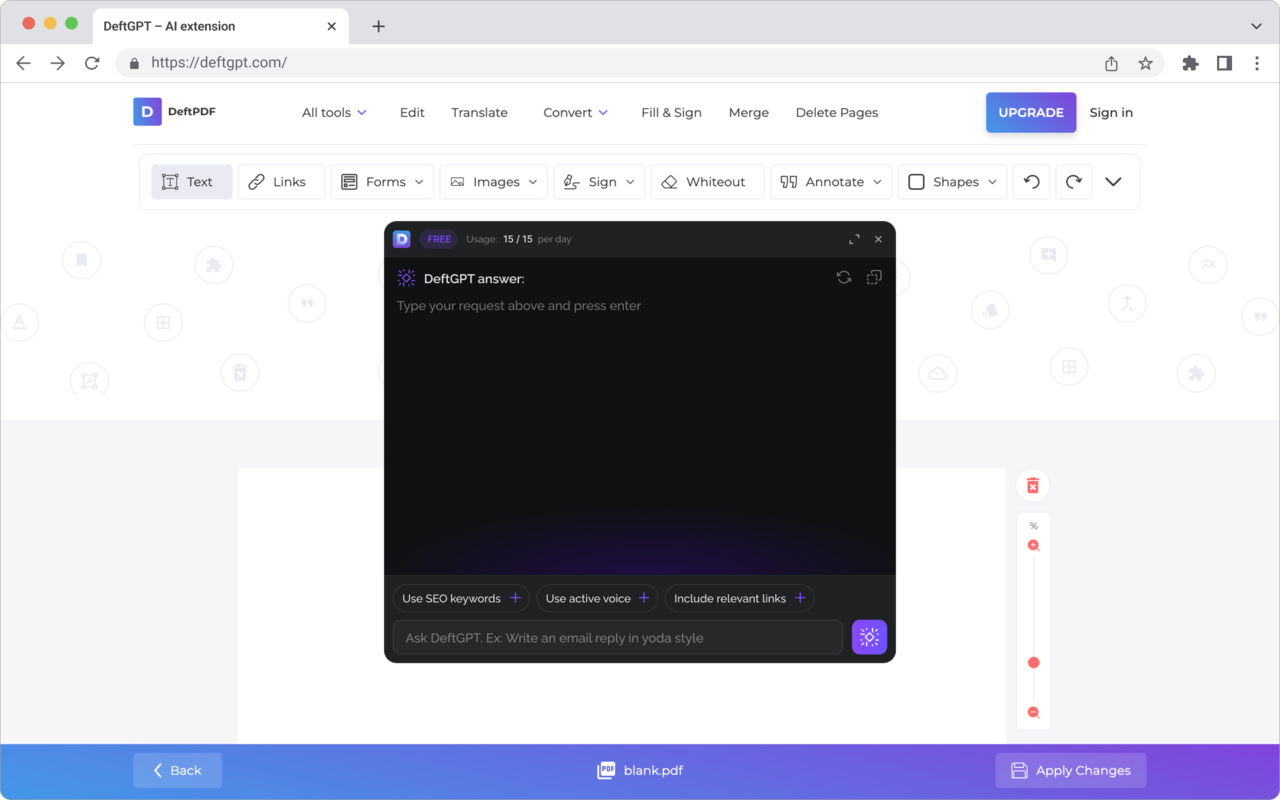Select the Text tool
The width and height of the screenshot is (1280, 800).
pos(192,182)
